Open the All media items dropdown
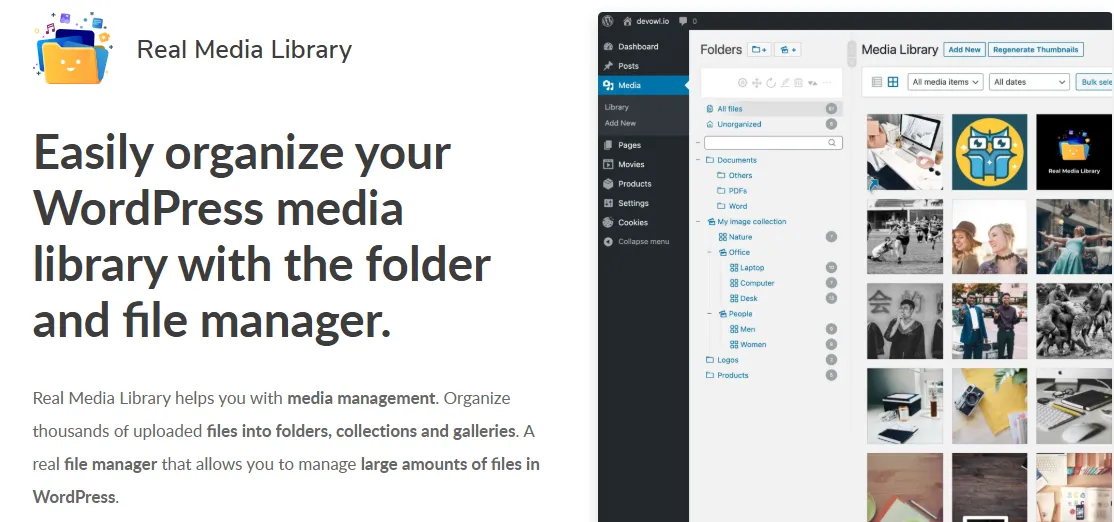 click(x=946, y=82)
